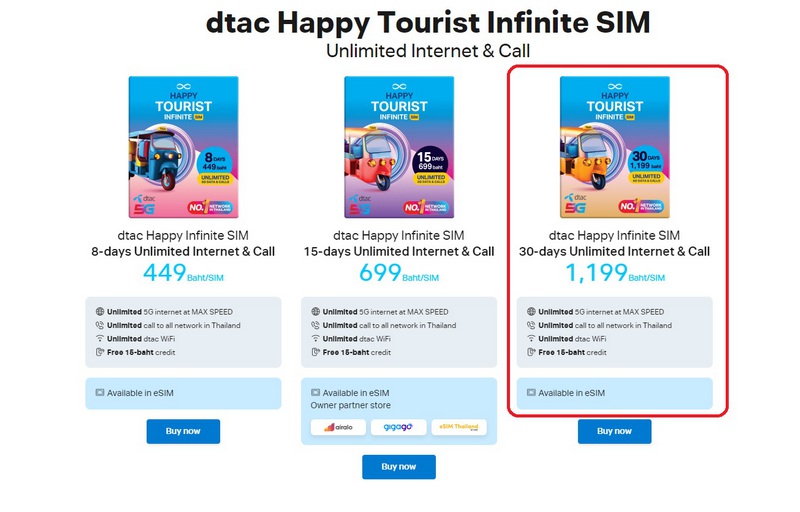Open the airalo partner store
The width and height of the screenshot is (800, 512).
coord(338,427)
